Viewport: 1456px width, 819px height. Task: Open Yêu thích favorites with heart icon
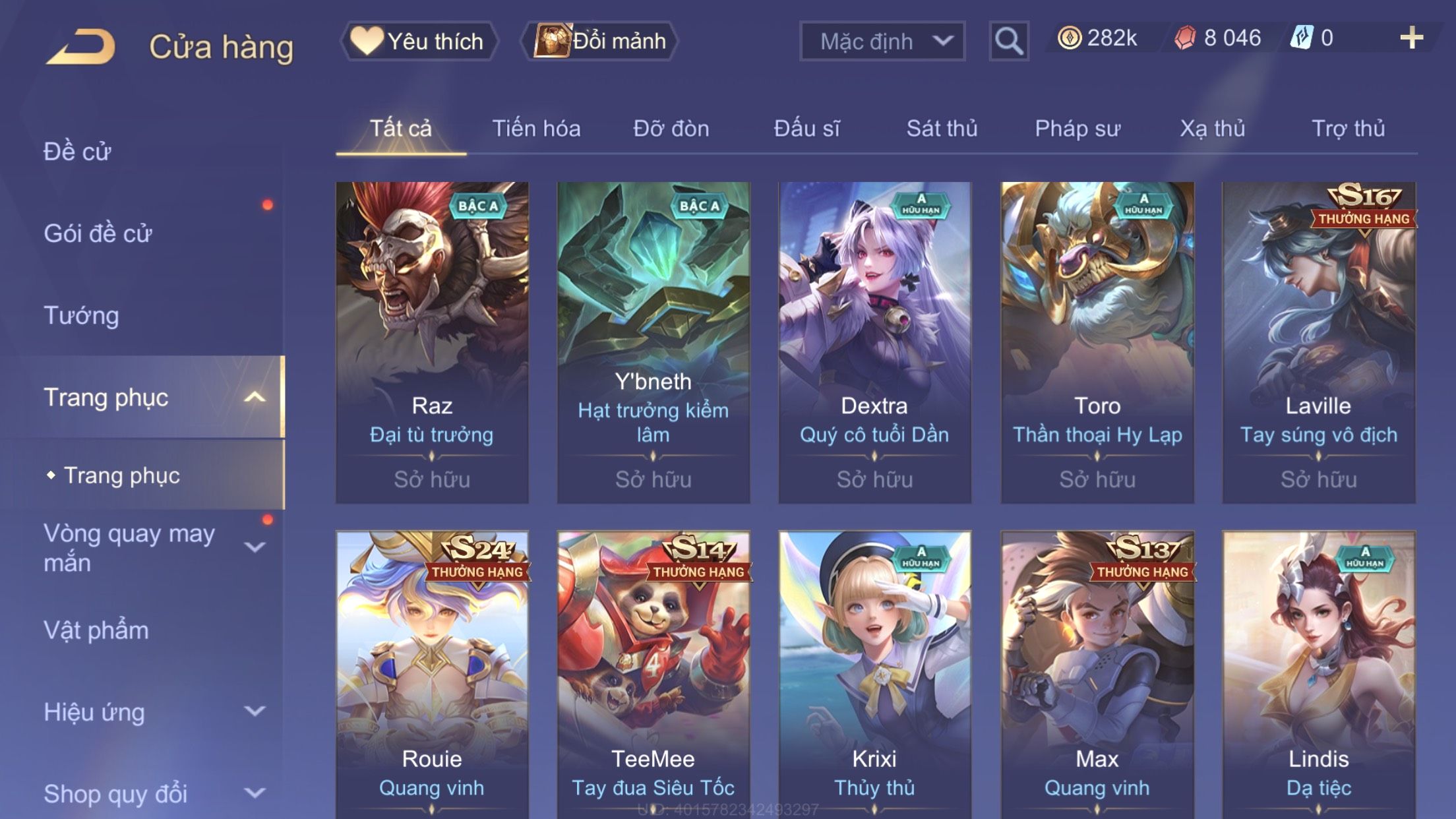[x=419, y=41]
